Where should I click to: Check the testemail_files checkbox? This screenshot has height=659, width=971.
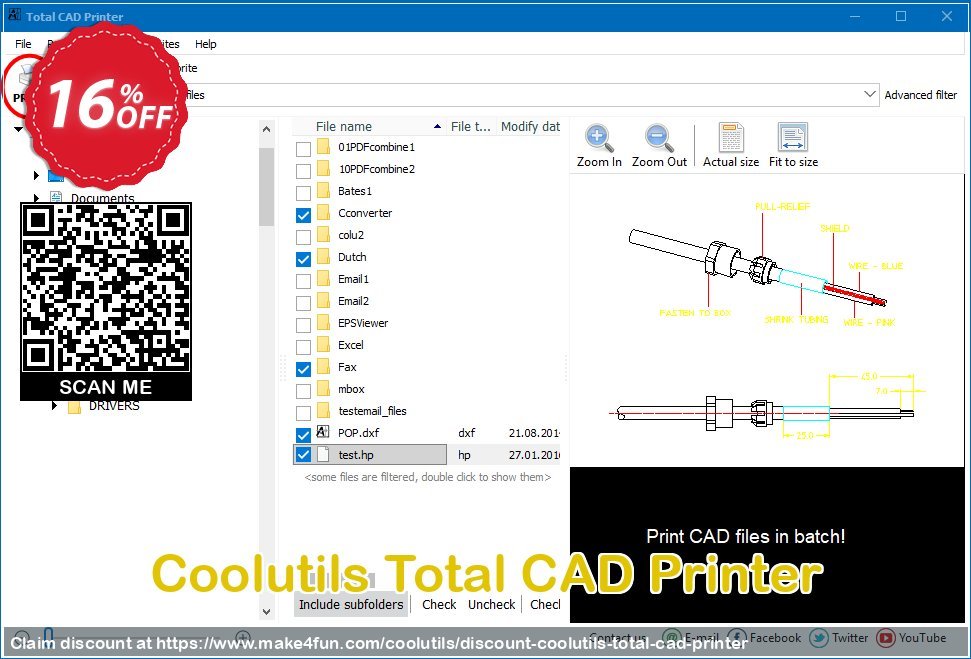pos(303,412)
